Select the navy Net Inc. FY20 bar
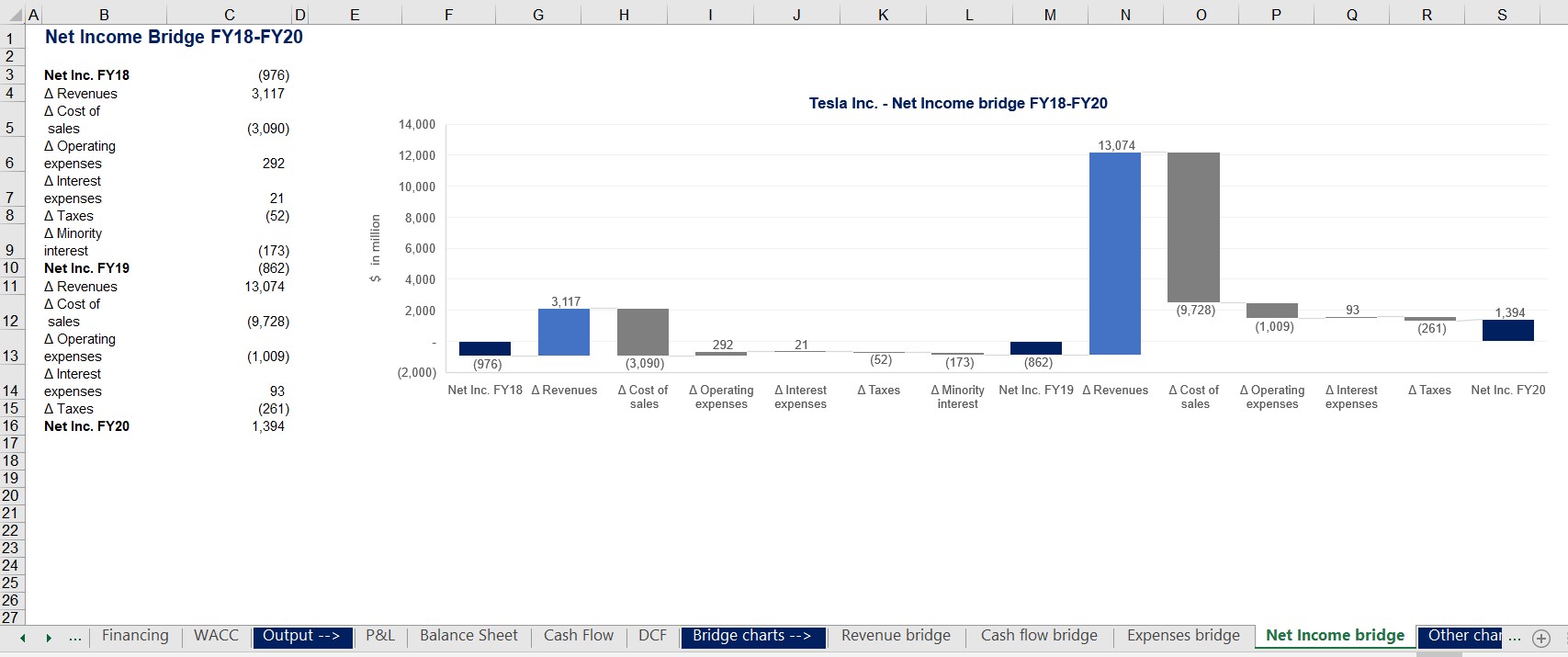Screen dimensions: 1568x657 1508,330
